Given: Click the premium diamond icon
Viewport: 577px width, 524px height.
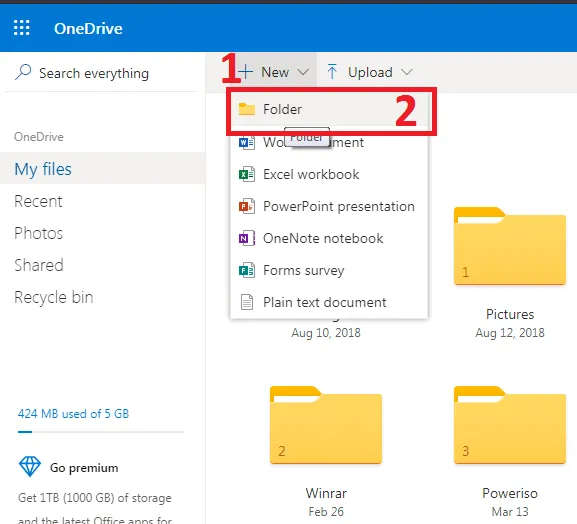Looking at the screenshot, I should coord(30,467).
